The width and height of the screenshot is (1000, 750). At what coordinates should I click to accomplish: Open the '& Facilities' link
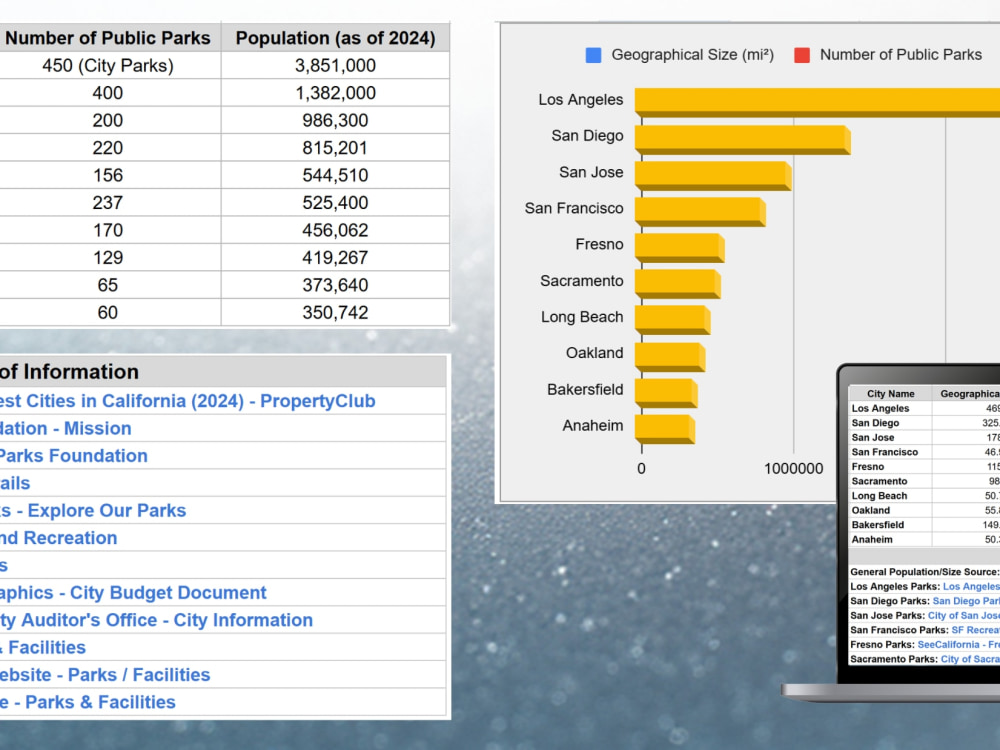point(43,648)
